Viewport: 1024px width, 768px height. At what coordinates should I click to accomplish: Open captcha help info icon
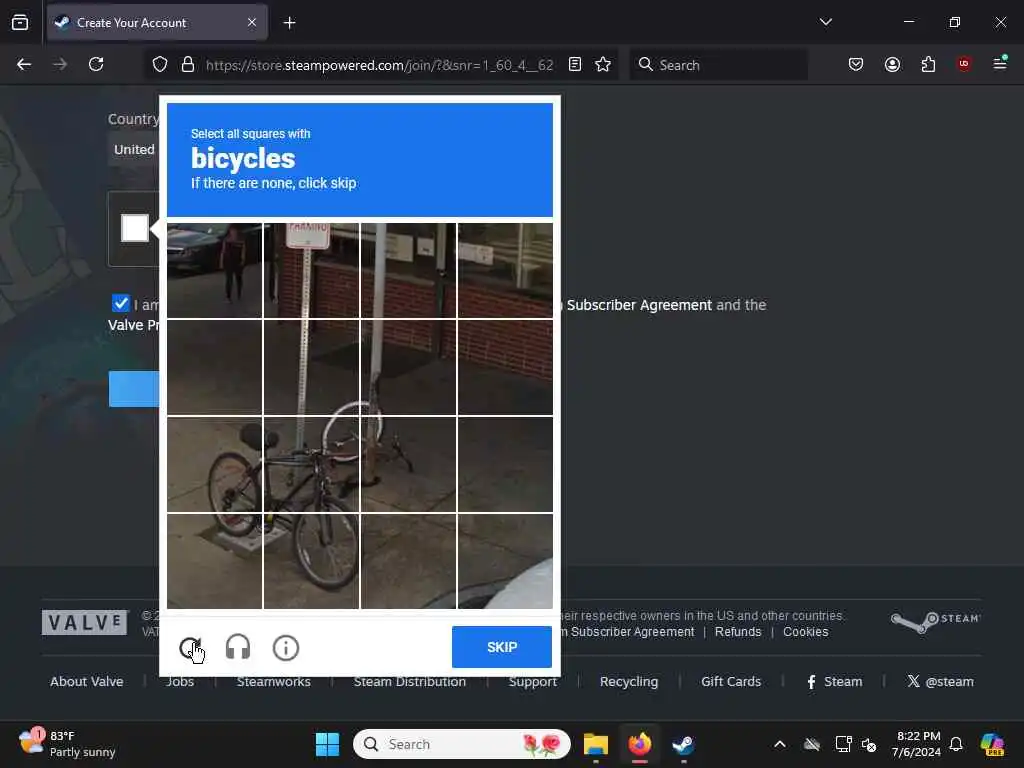coord(286,648)
